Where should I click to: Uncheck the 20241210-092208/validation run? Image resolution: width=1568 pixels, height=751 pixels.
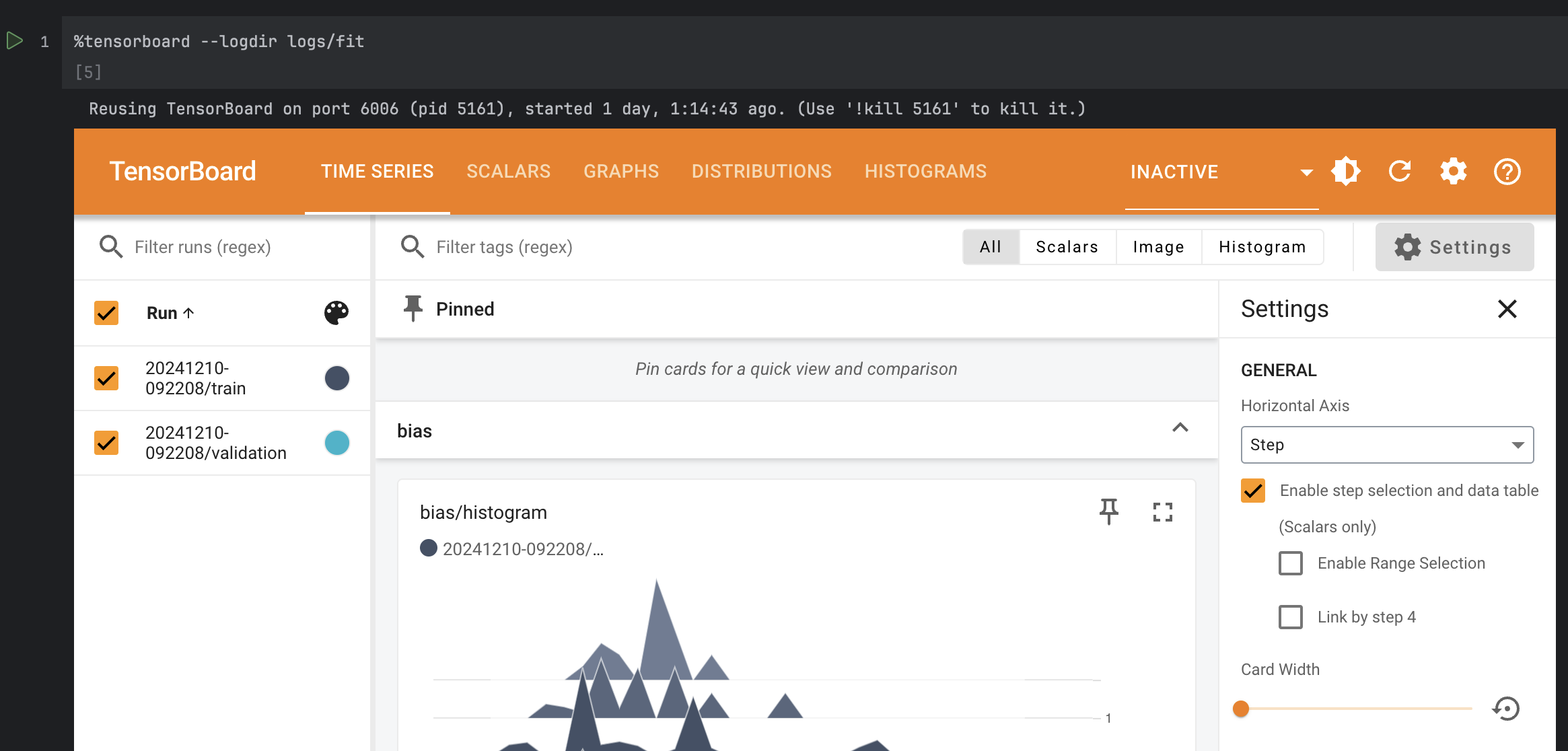[x=106, y=443]
